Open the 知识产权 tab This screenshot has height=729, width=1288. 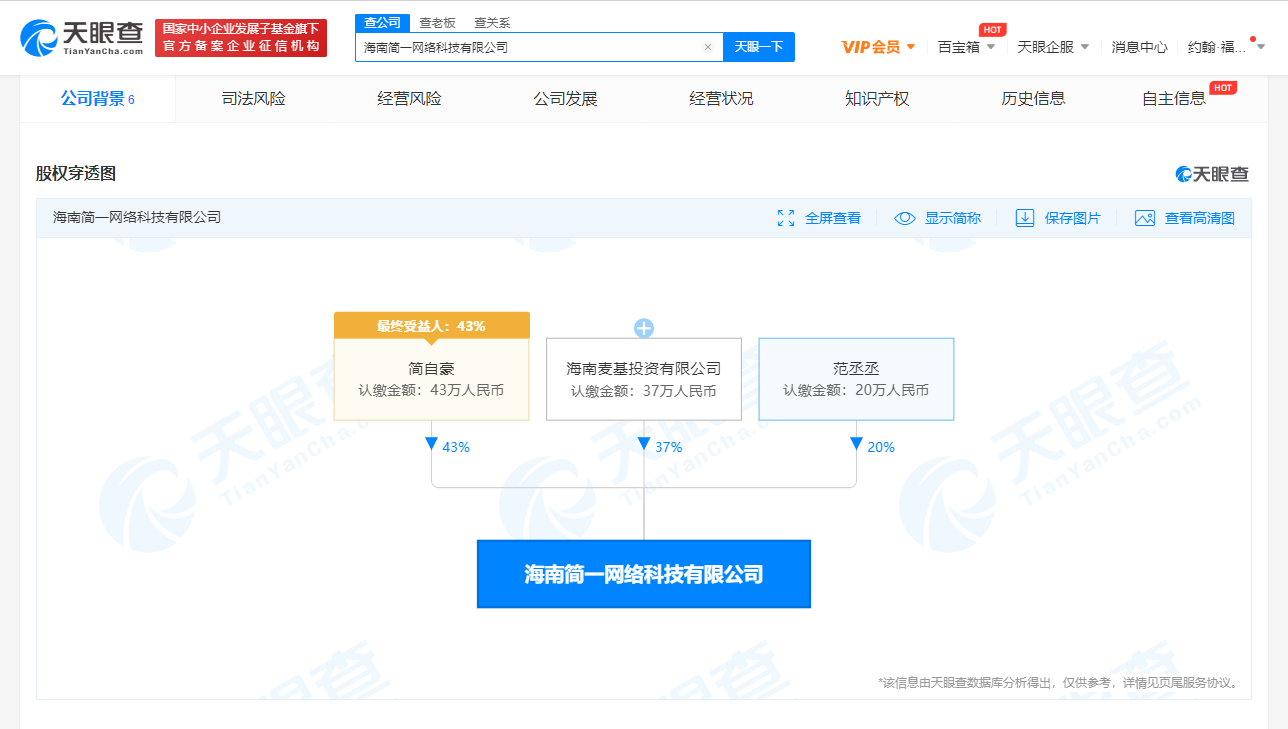(x=877, y=98)
